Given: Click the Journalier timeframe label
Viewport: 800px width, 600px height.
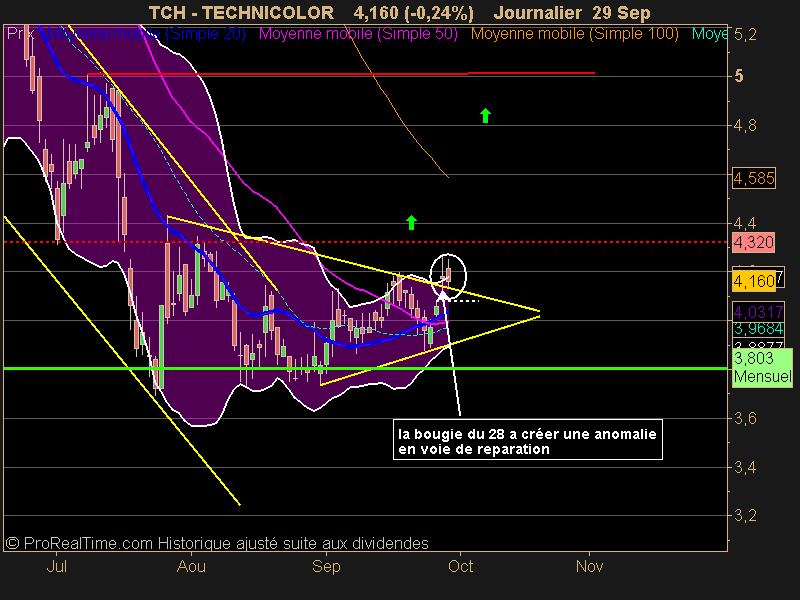Looking at the screenshot, I should coord(538,13).
